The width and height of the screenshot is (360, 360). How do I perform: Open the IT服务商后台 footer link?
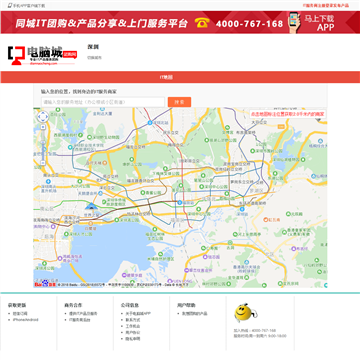pos(79,320)
